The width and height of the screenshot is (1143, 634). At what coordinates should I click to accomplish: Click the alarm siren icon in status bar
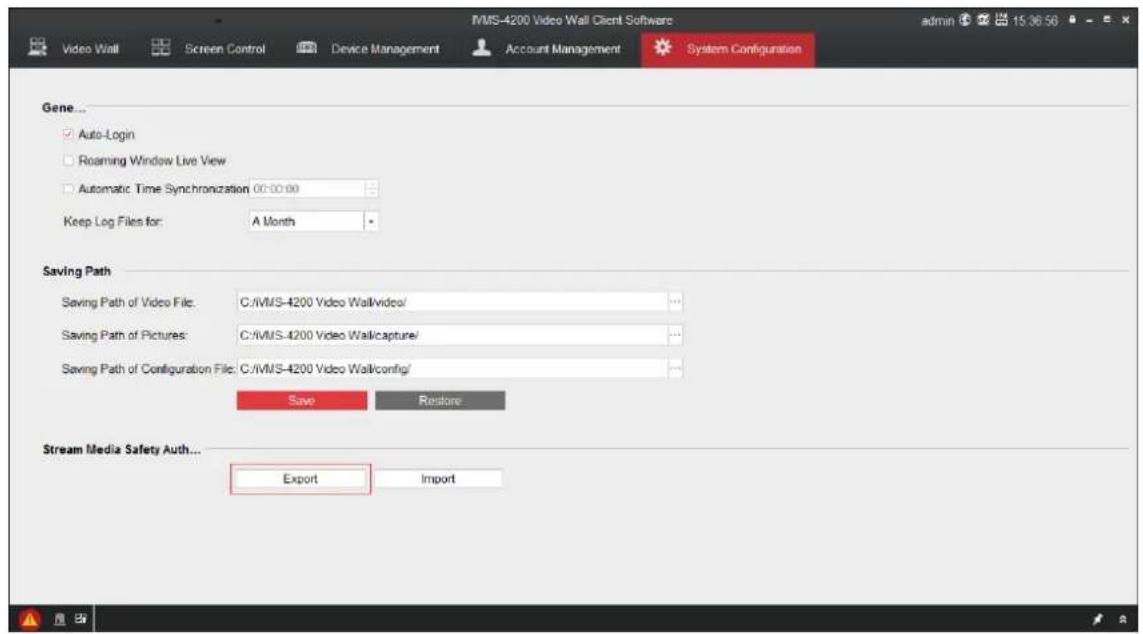point(60,619)
